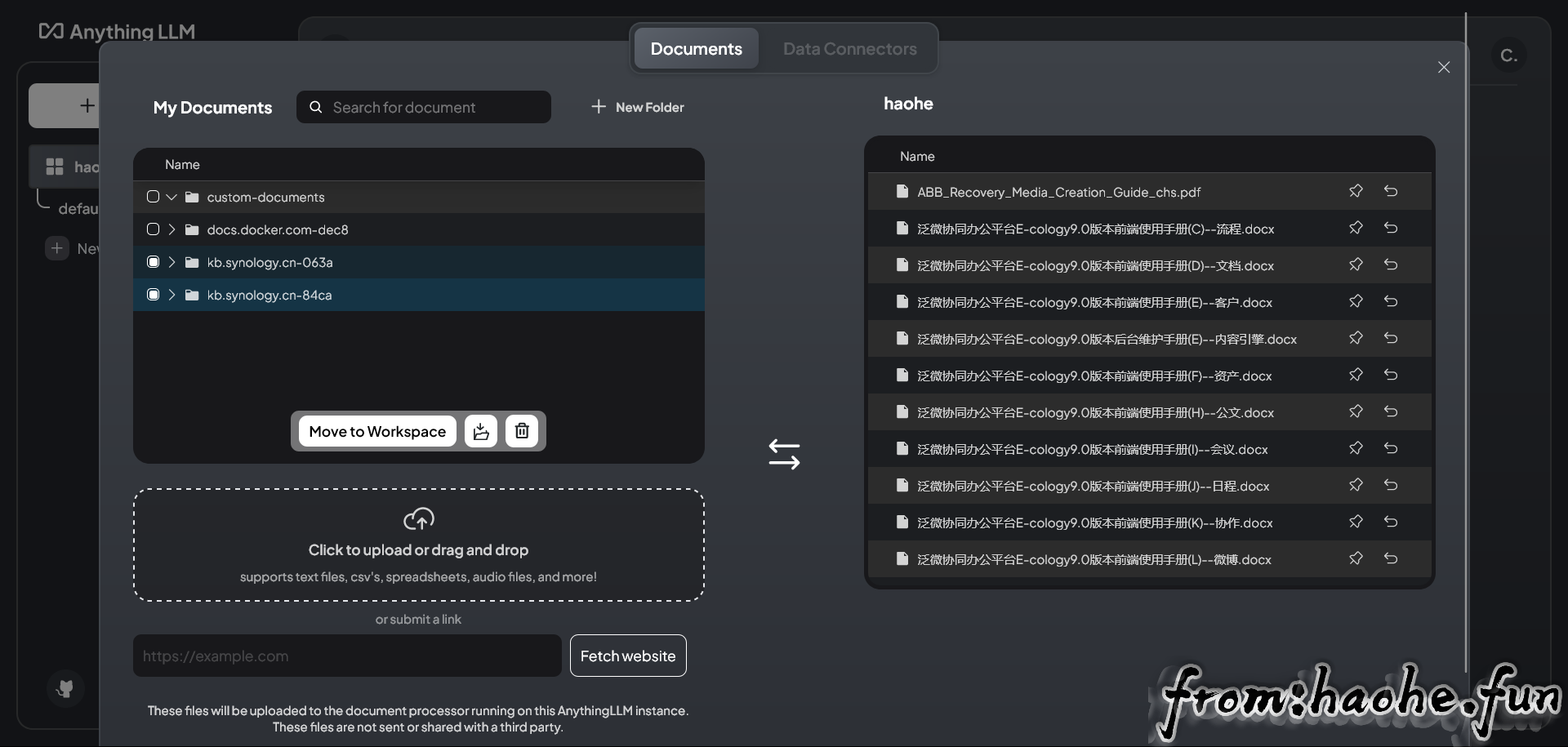Uncheck the kb.synology.cn-063a folder checkbox
The width and height of the screenshot is (1568, 747).
point(153,262)
